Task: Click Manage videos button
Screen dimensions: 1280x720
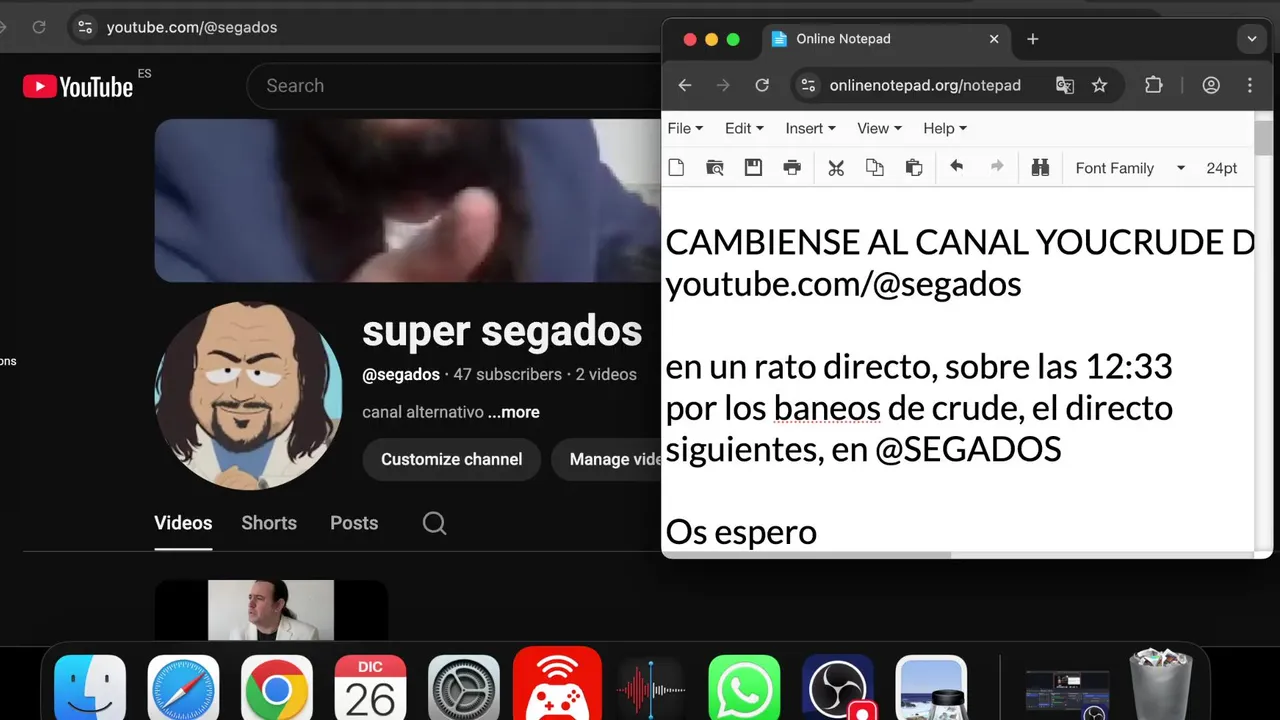Action: 607,460
